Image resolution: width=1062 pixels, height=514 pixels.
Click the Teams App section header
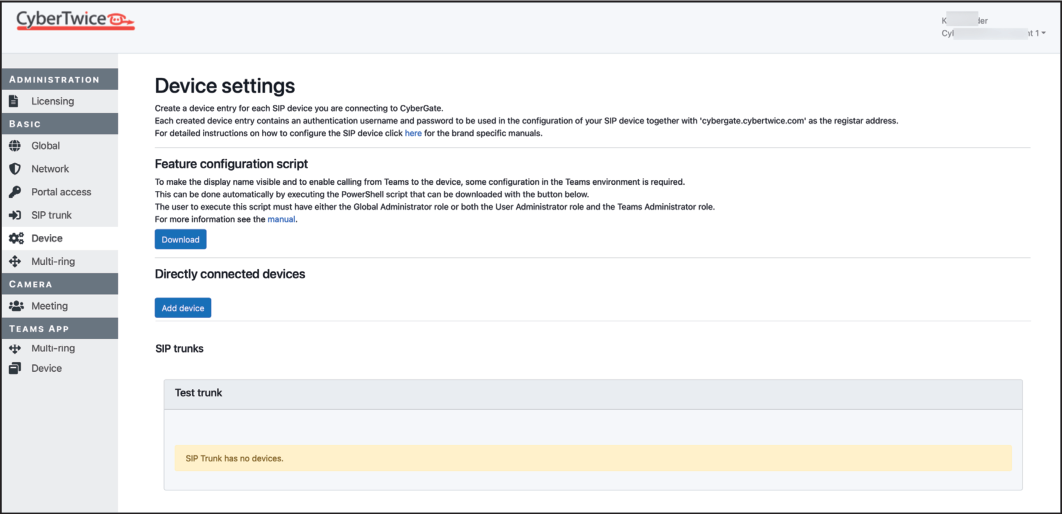60,328
